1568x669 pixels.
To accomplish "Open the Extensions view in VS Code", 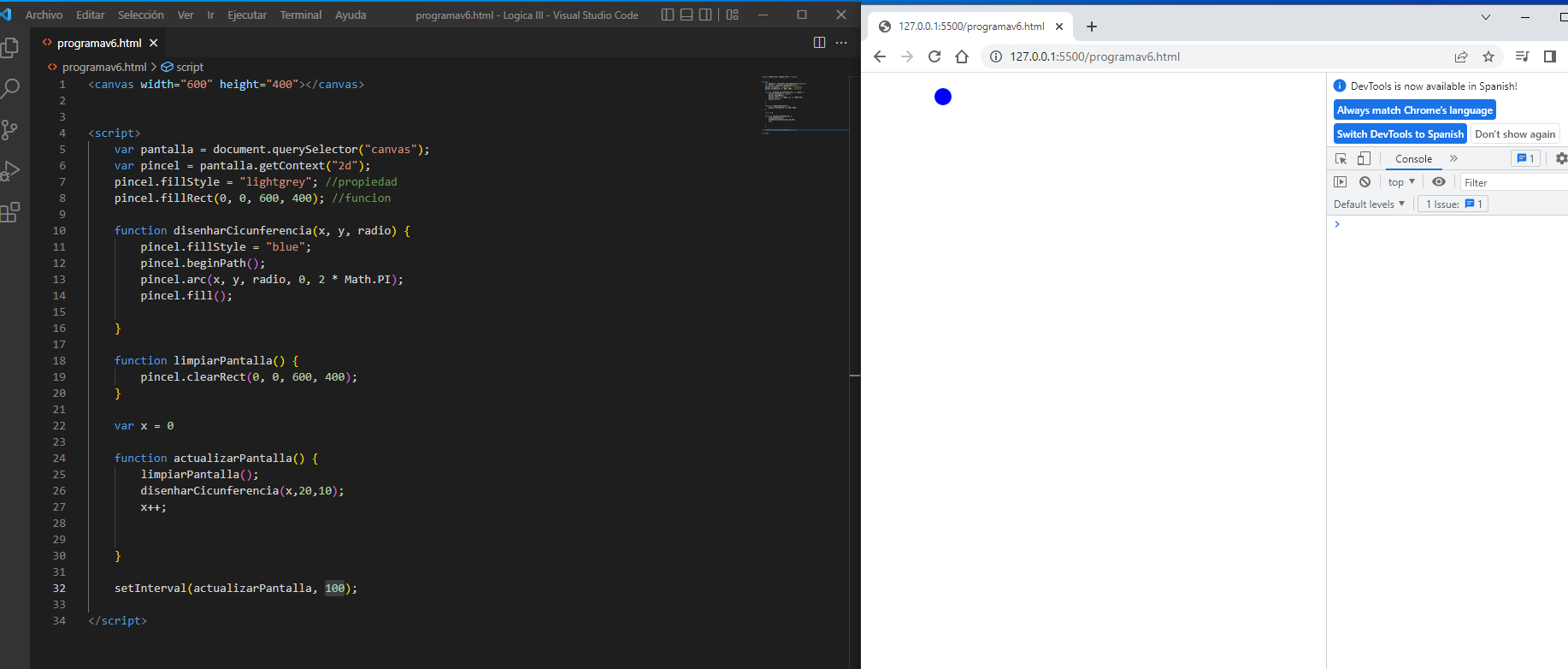I will (x=10, y=212).
